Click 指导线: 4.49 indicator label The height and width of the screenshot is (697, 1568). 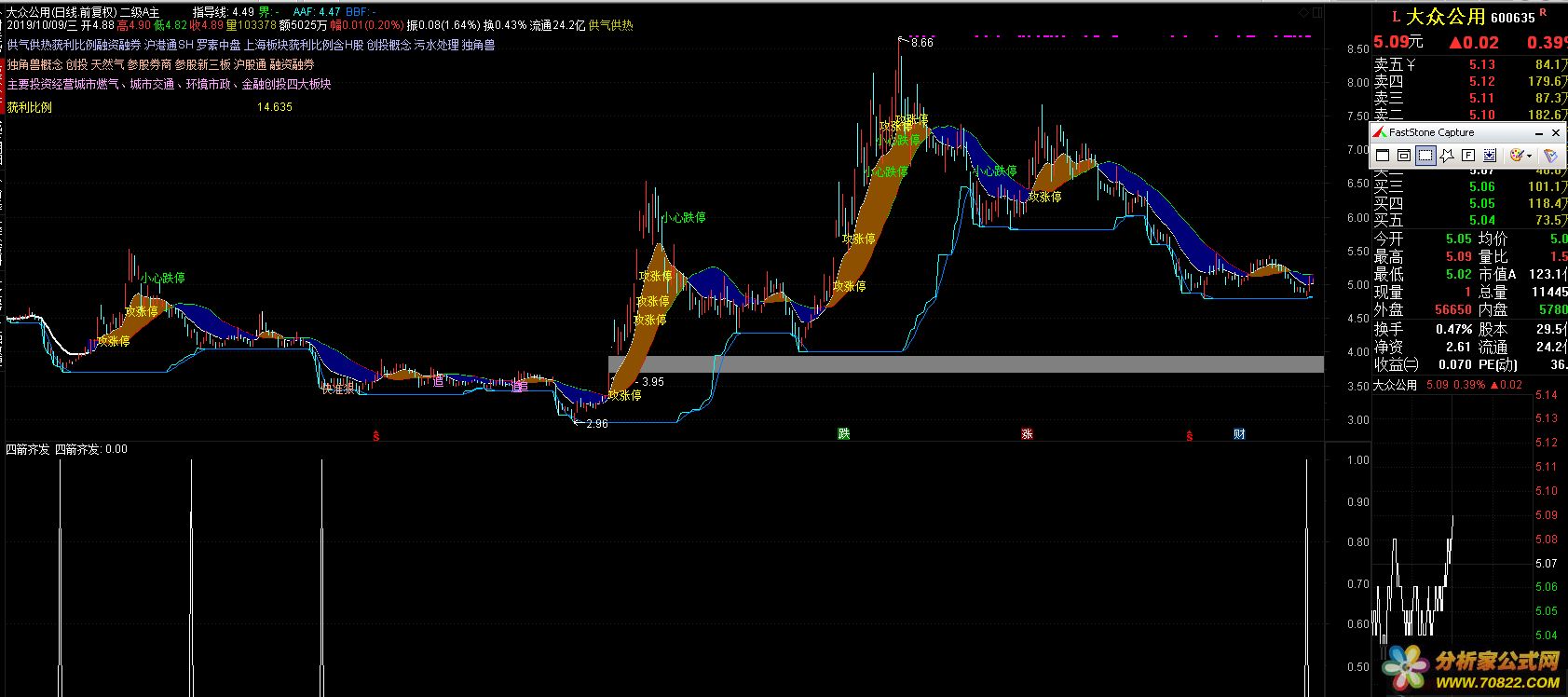224,12
